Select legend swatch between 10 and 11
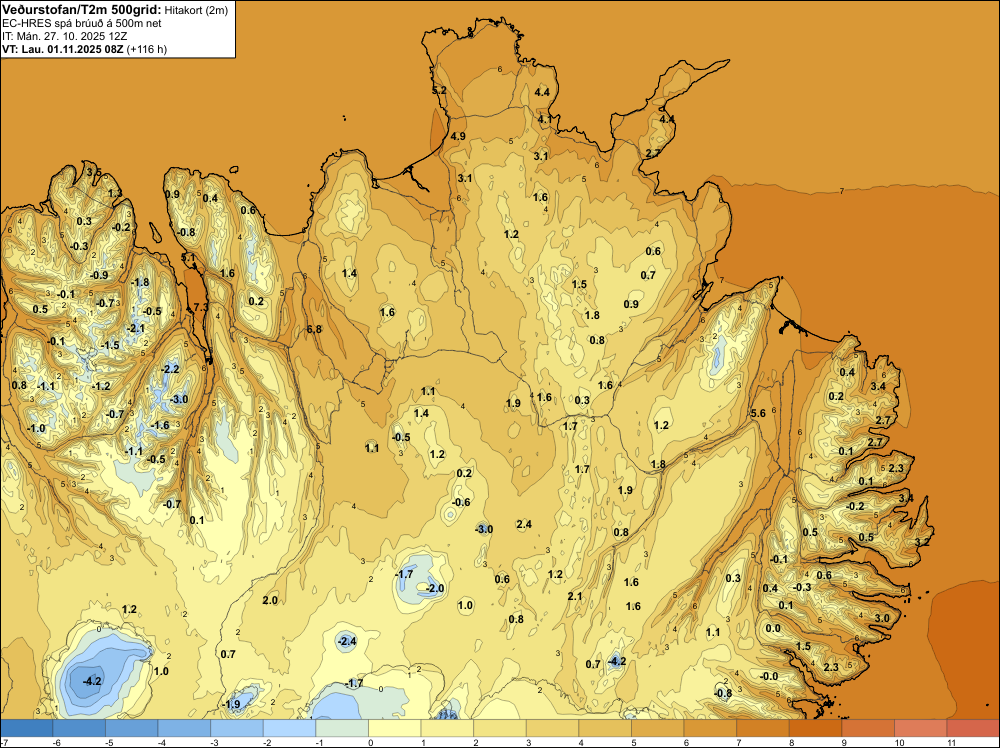 point(920,728)
